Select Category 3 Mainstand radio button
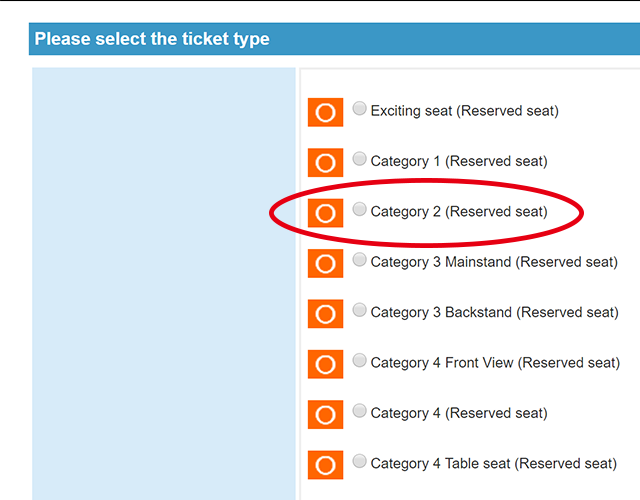This screenshot has width=640, height=500. pos(360,260)
